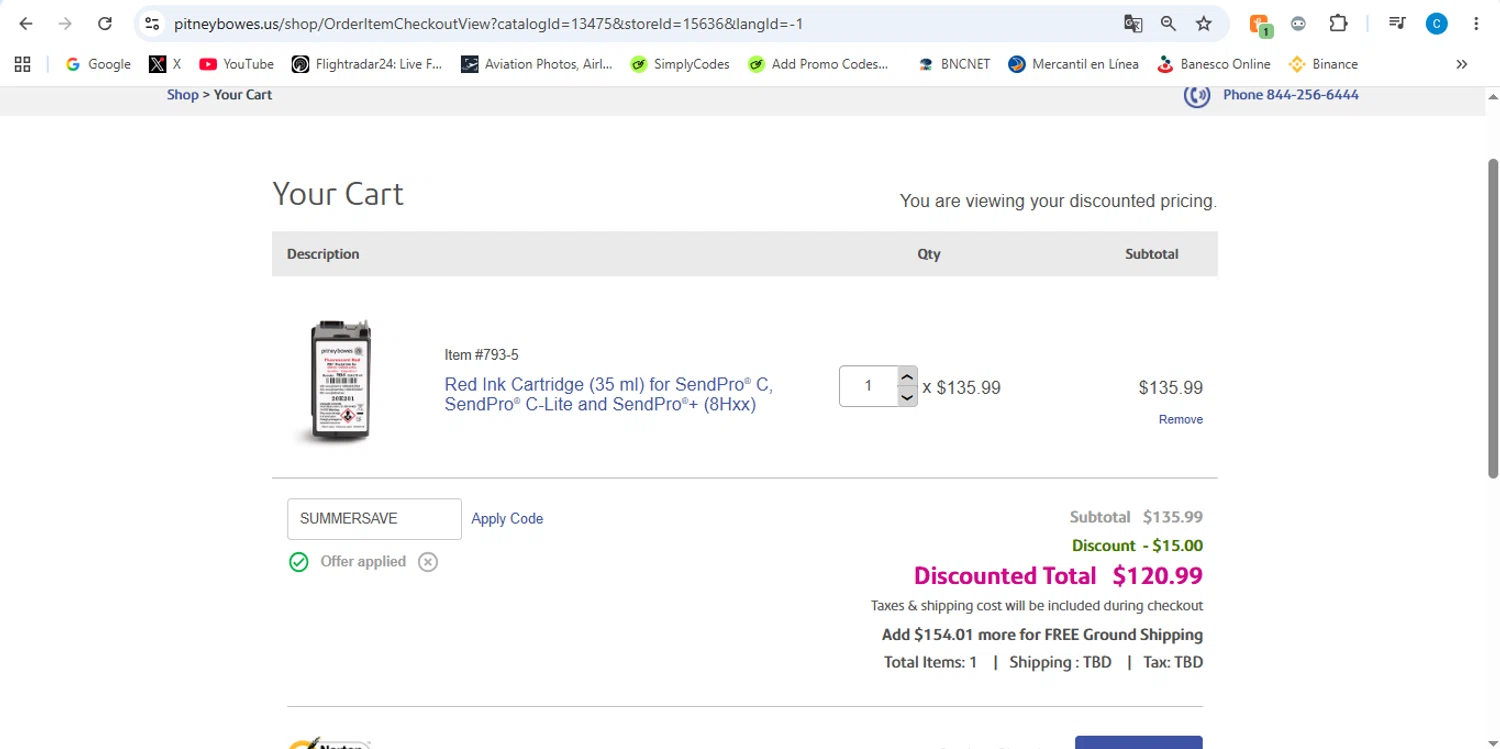
Task: Open the apps grid in bookmarks bar
Action: coord(23,64)
